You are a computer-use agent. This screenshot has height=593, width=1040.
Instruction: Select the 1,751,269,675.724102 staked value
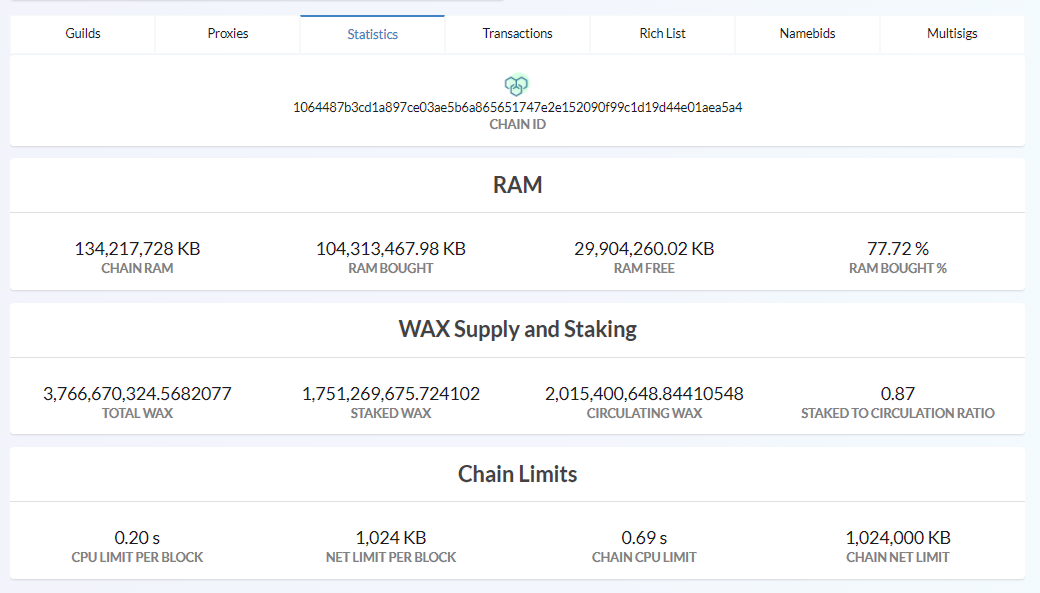[391, 394]
